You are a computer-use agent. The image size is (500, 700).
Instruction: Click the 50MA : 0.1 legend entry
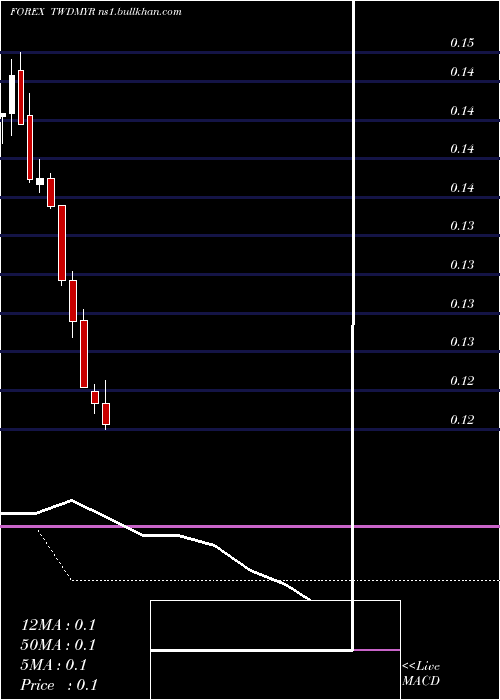[x=58, y=645]
